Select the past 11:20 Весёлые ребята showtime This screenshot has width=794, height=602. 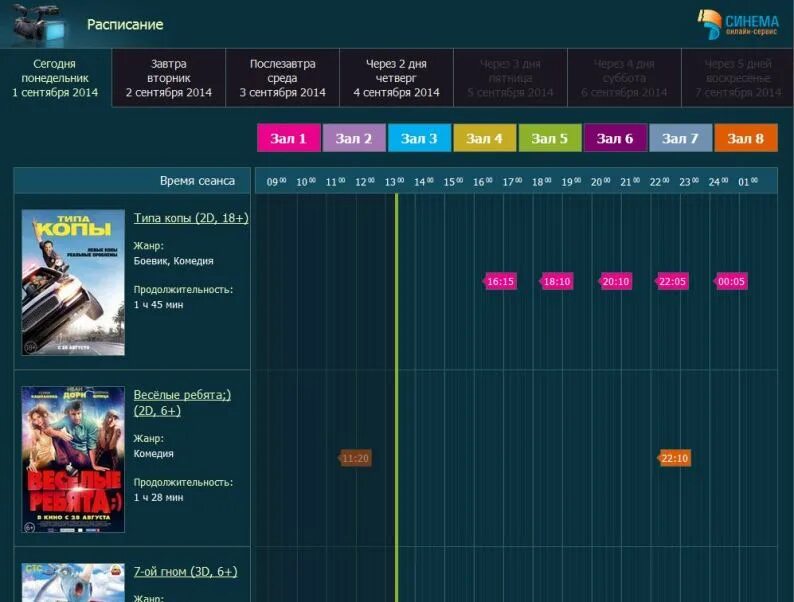point(355,459)
